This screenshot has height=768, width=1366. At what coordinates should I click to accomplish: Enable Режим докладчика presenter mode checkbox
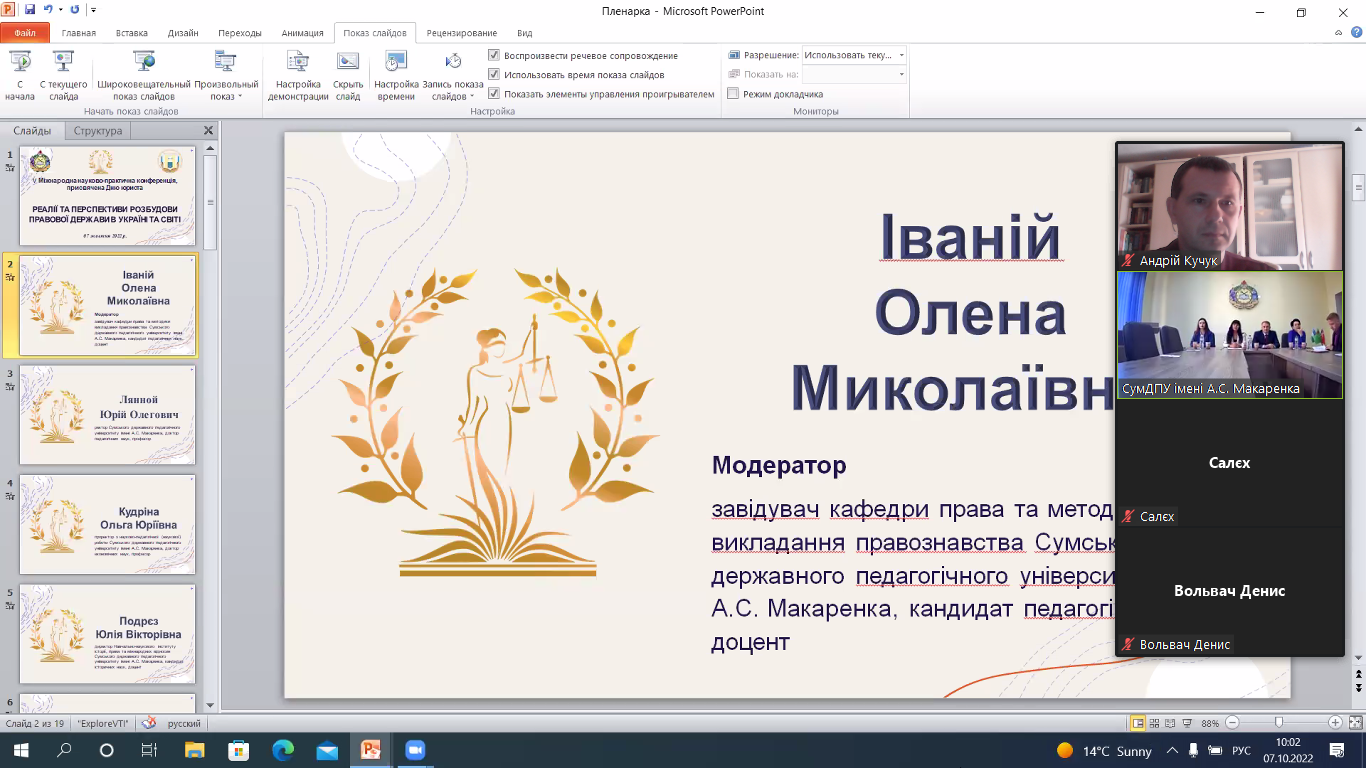[733, 94]
